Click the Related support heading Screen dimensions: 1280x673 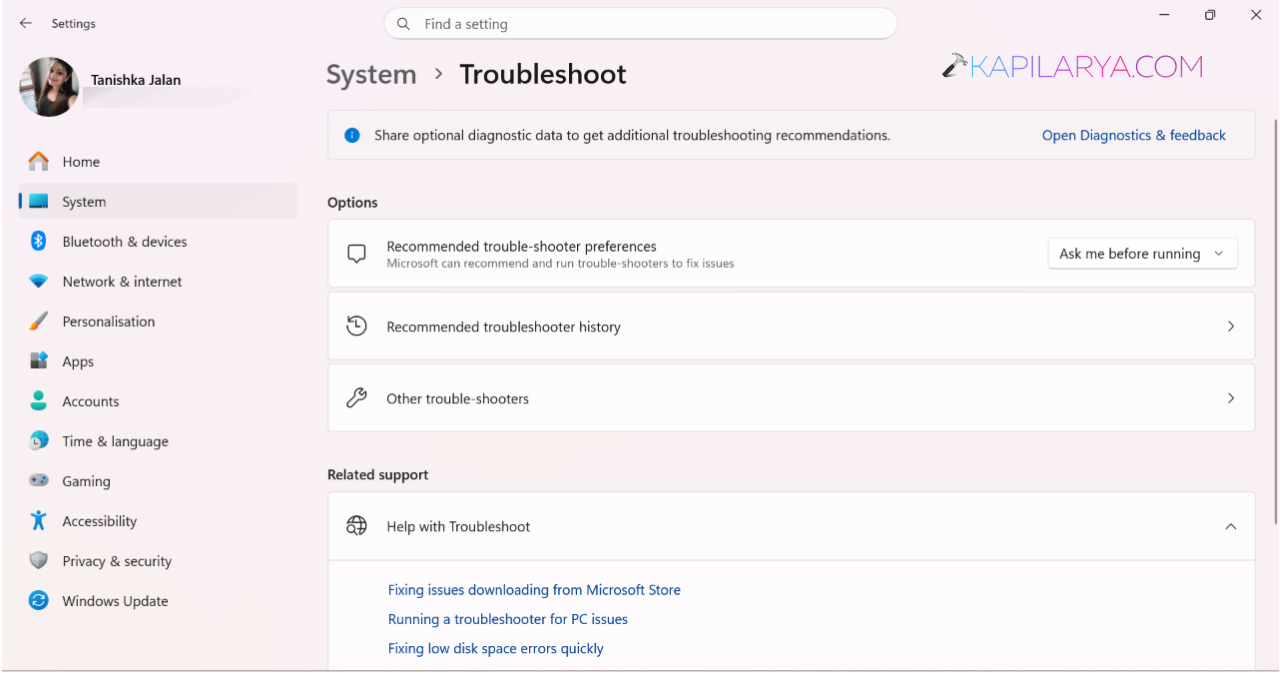(378, 475)
